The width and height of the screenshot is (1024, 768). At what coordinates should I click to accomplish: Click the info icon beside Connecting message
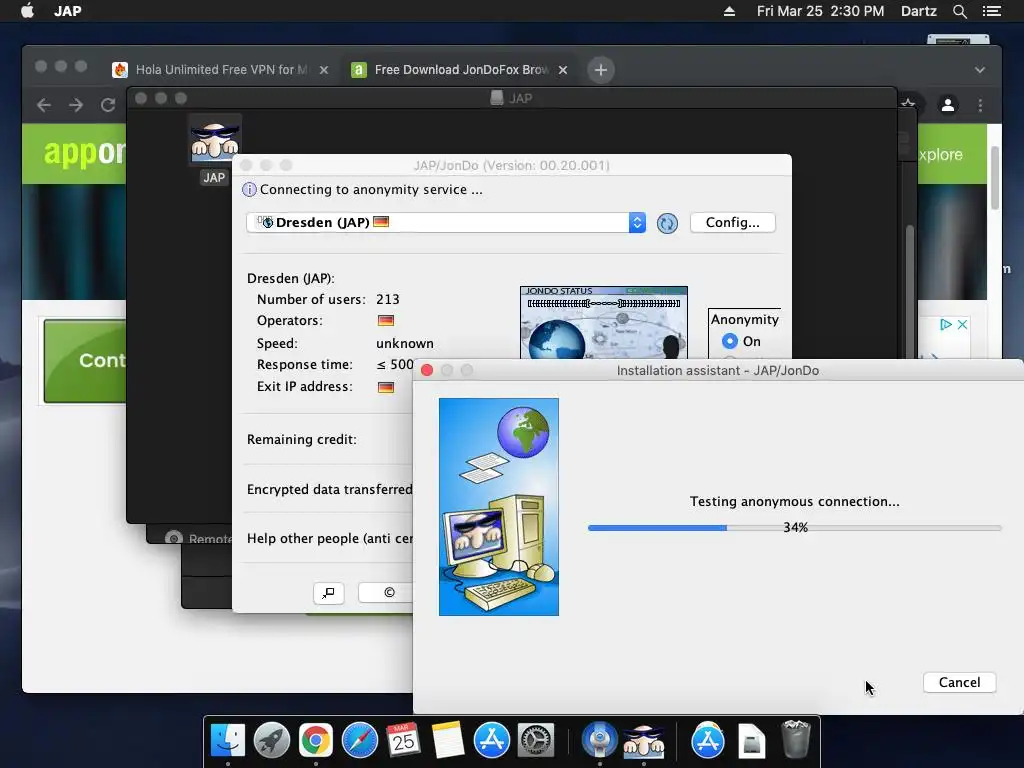point(249,189)
